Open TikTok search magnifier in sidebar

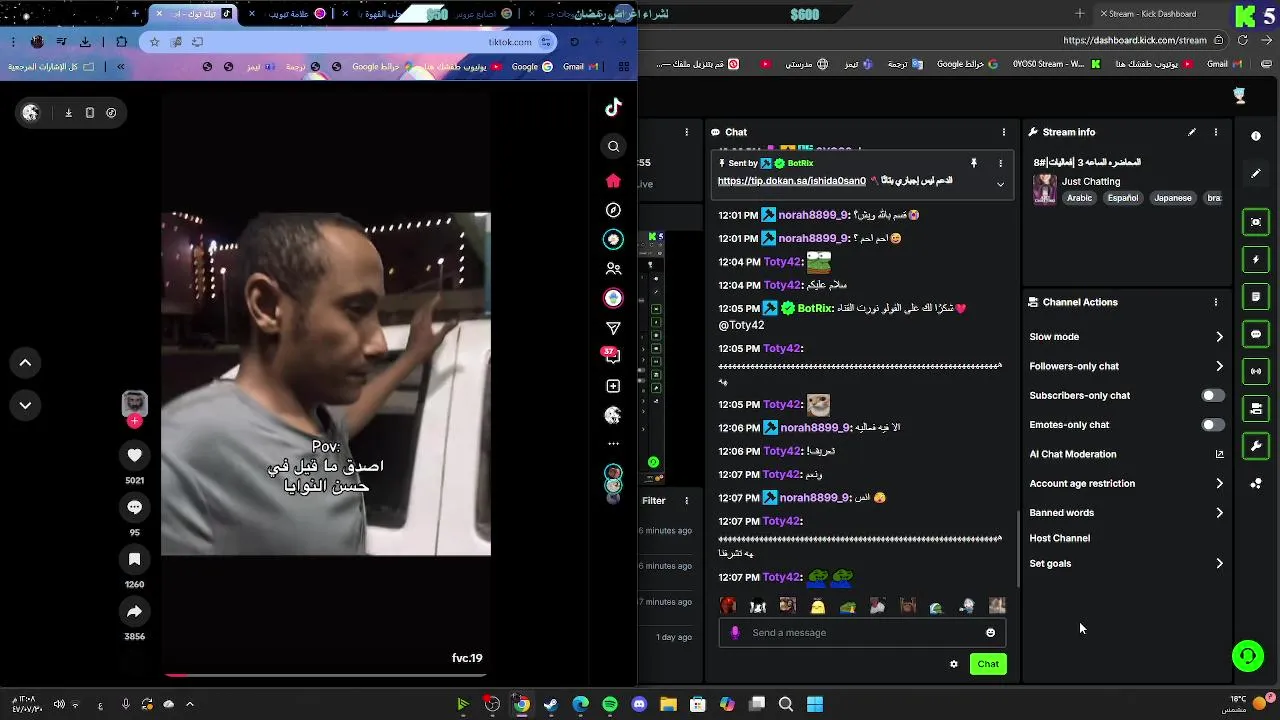613,147
